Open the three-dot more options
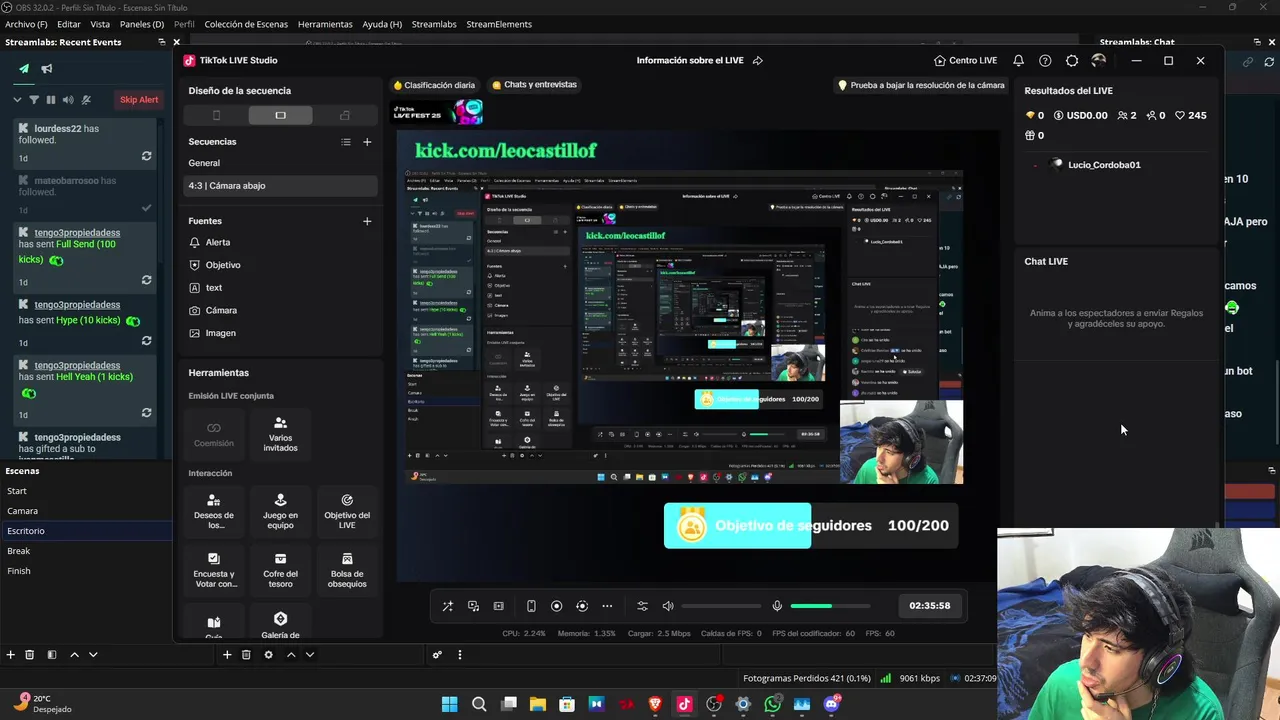The width and height of the screenshot is (1280, 720). [x=607, y=606]
